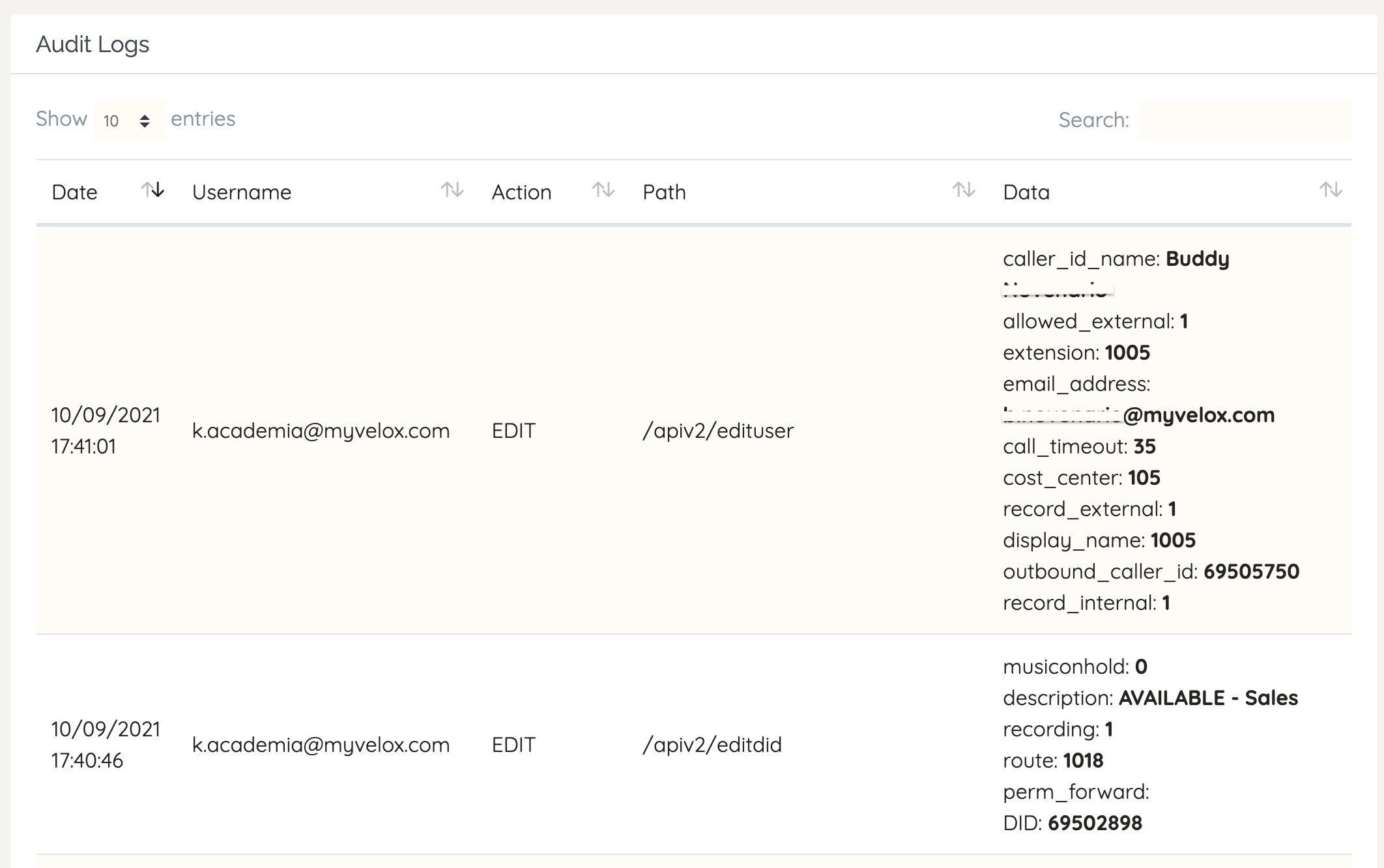Select the /apiv2/editdid path cell
This screenshot has height=868, width=1384.
tap(712, 745)
